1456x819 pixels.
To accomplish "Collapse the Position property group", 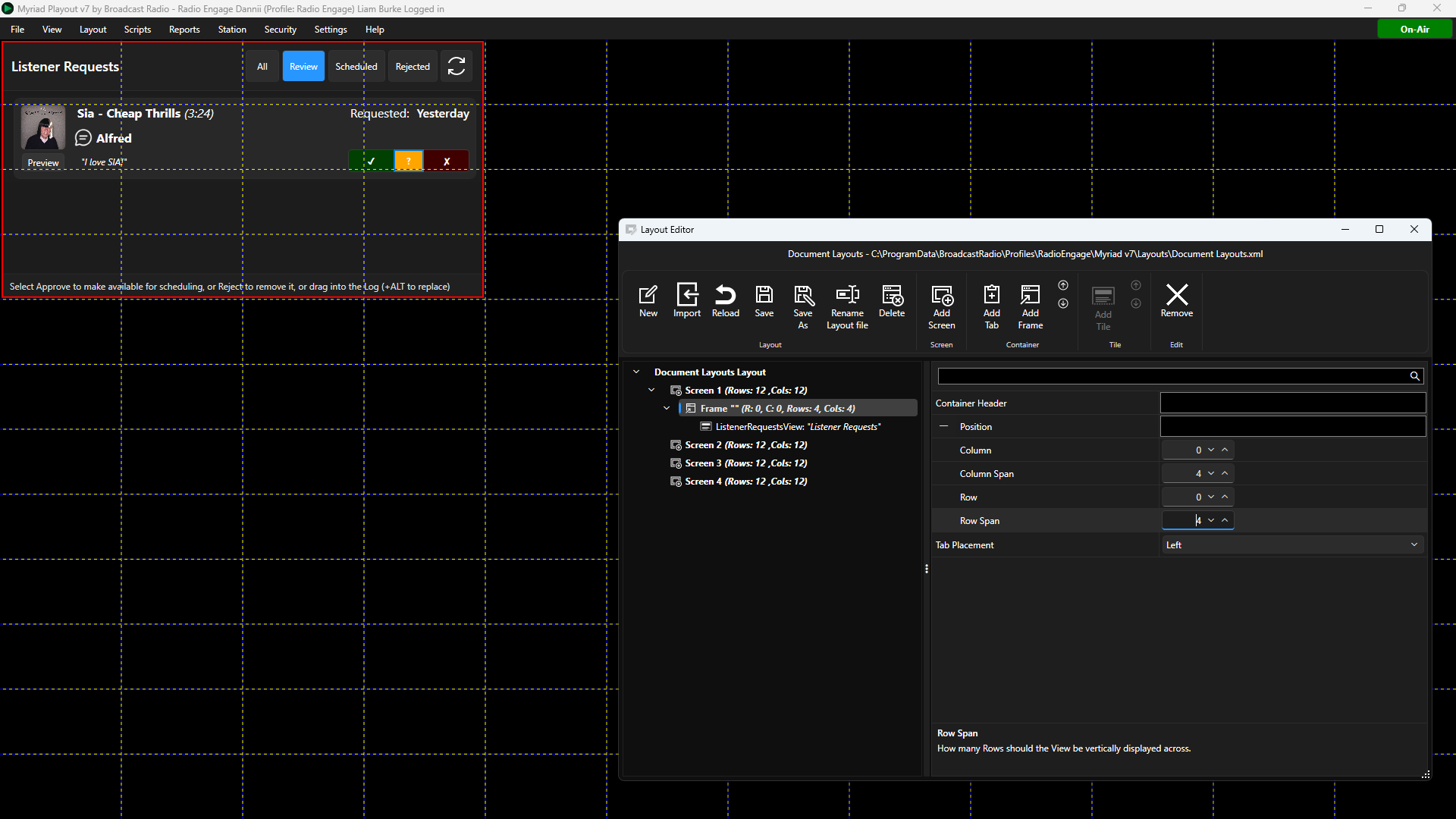I will pos(944,426).
